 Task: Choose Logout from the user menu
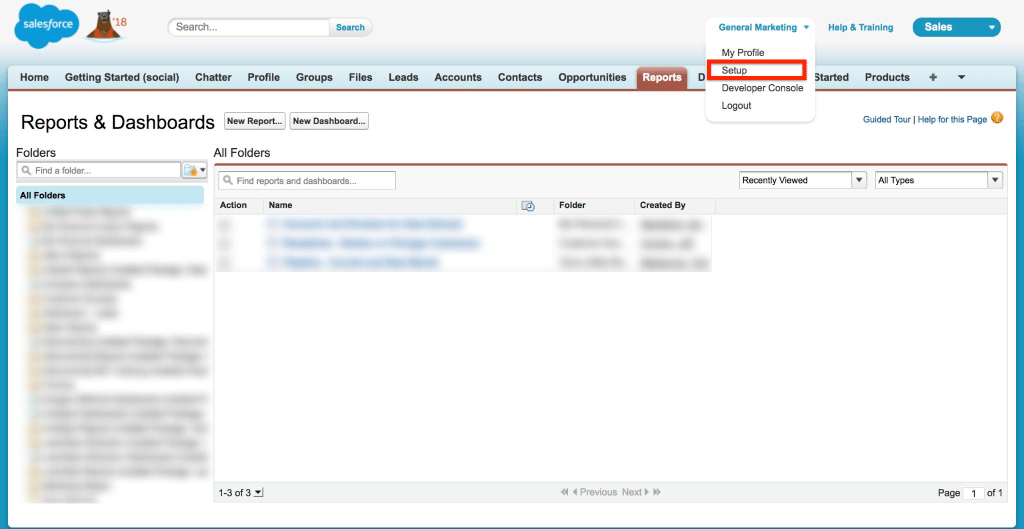[x=736, y=106]
